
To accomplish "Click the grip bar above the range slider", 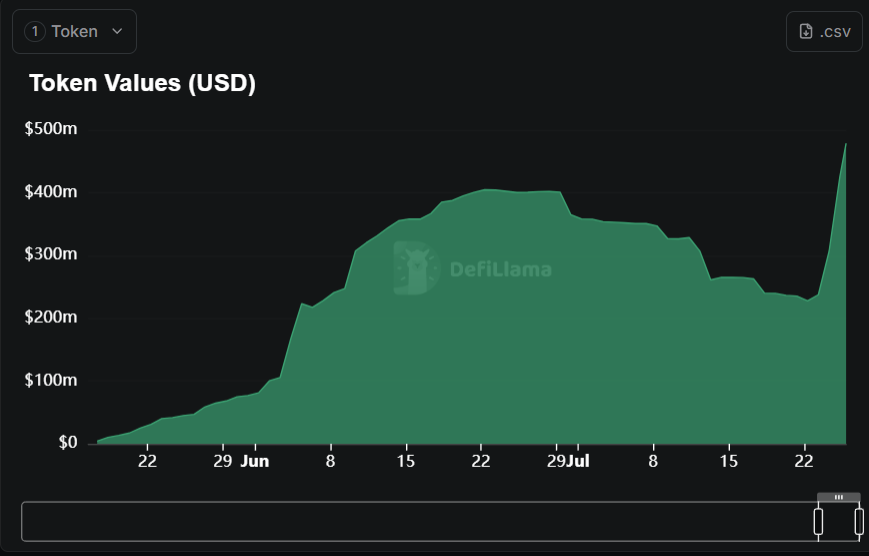I will pos(839,497).
